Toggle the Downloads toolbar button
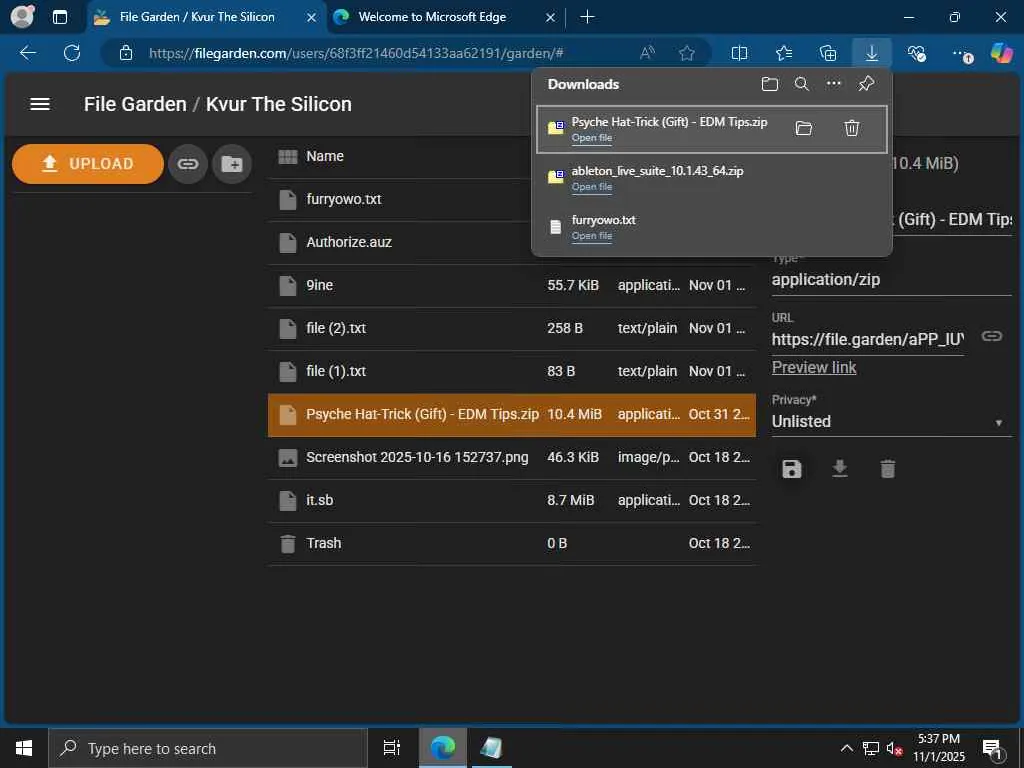The image size is (1024, 768). 872,53
